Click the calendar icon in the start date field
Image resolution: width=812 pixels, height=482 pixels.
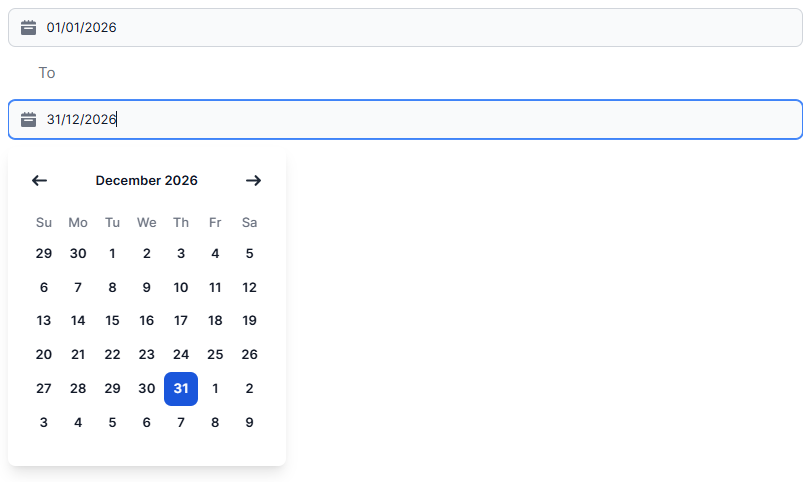pyautogui.click(x=29, y=28)
